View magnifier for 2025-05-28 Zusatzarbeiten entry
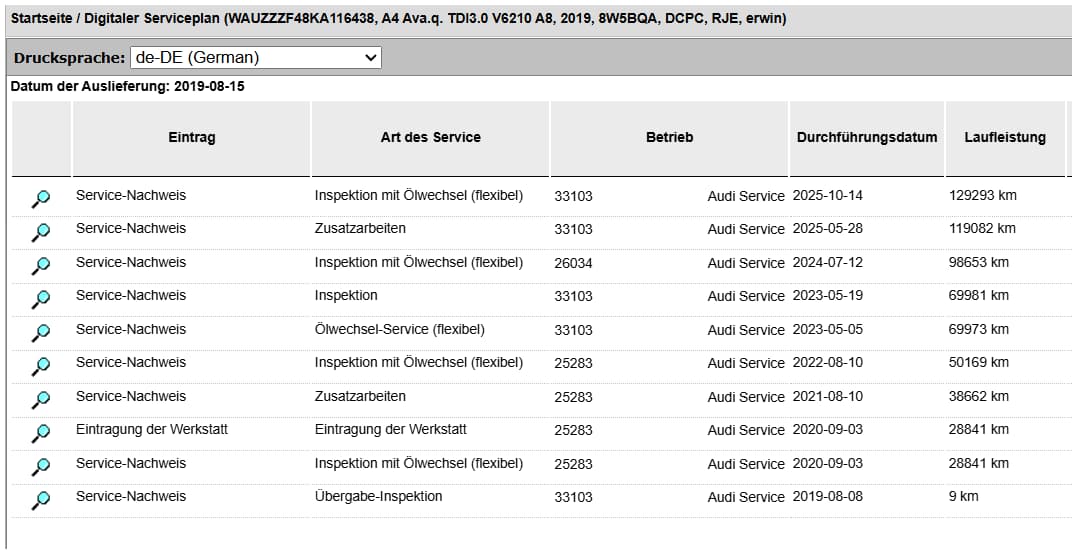 pyautogui.click(x=41, y=232)
